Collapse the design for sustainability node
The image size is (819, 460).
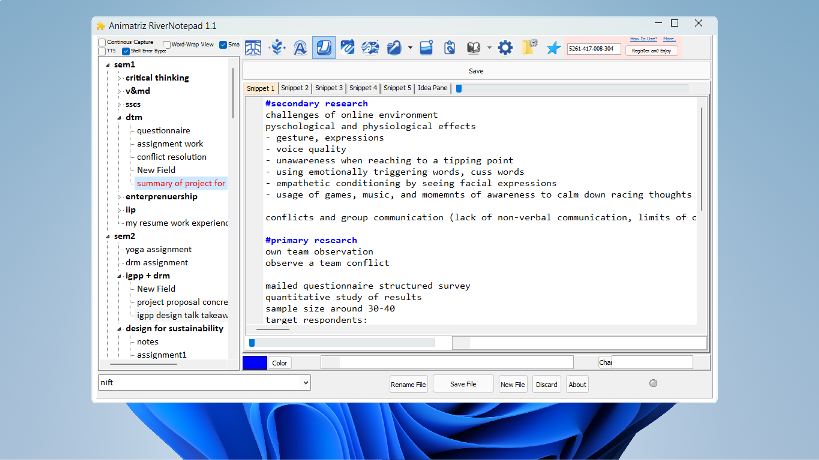120,329
